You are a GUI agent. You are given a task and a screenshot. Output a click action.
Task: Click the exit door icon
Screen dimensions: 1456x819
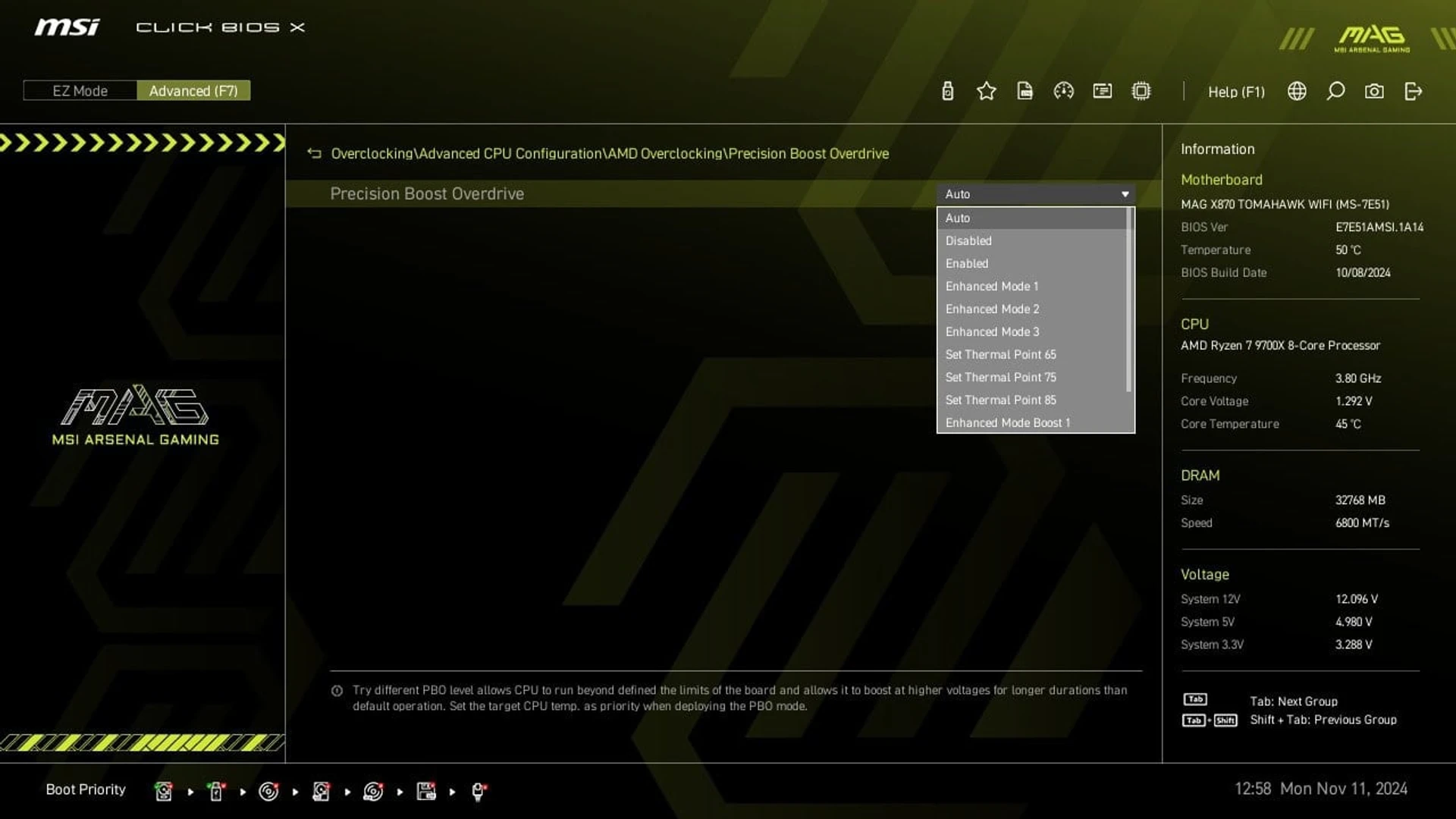tap(1413, 91)
